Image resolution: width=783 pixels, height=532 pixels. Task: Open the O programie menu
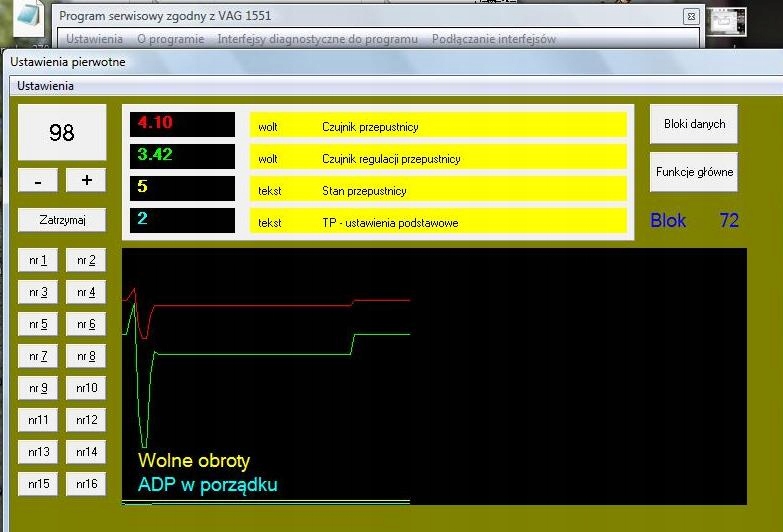[170, 39]
